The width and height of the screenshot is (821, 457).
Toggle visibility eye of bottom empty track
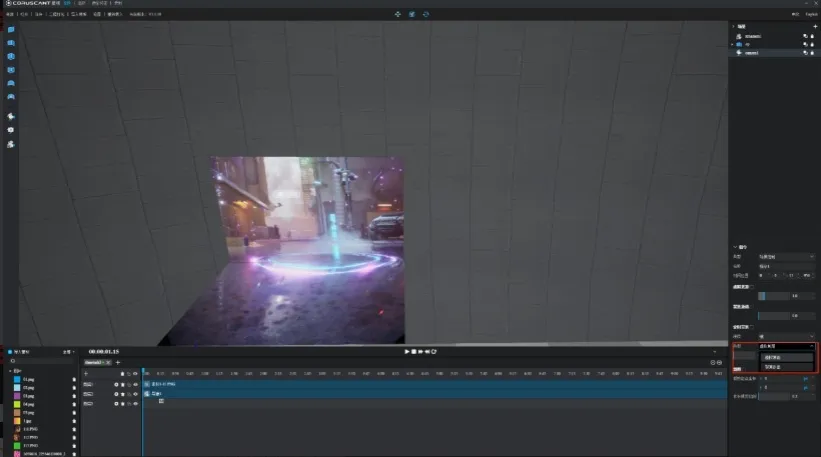click(136, 404)
